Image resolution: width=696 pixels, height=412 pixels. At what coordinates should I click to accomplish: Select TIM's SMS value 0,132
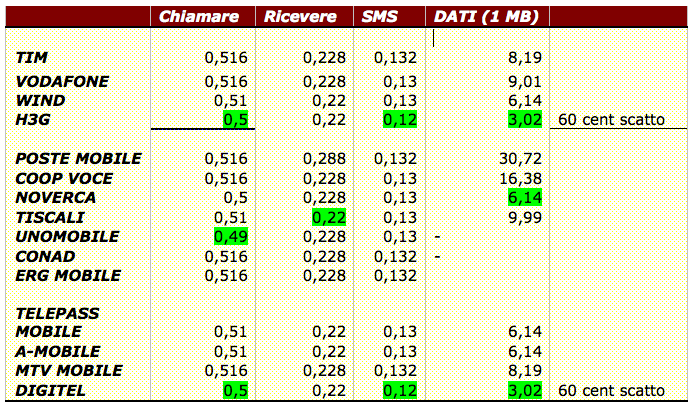(395, 58)
